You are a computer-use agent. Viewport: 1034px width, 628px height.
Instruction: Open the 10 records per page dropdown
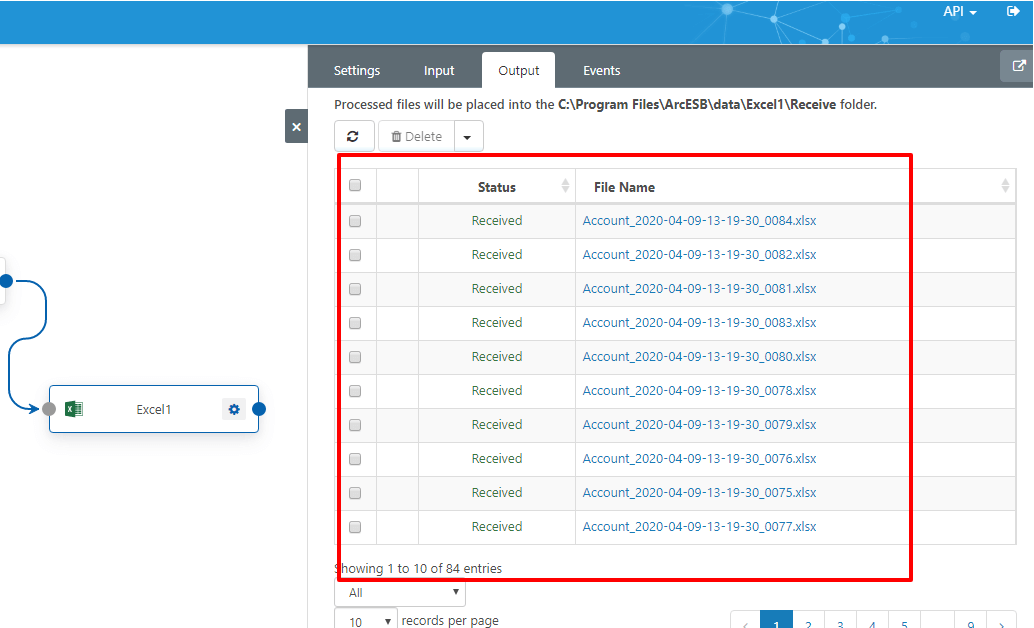coord(366,620)
